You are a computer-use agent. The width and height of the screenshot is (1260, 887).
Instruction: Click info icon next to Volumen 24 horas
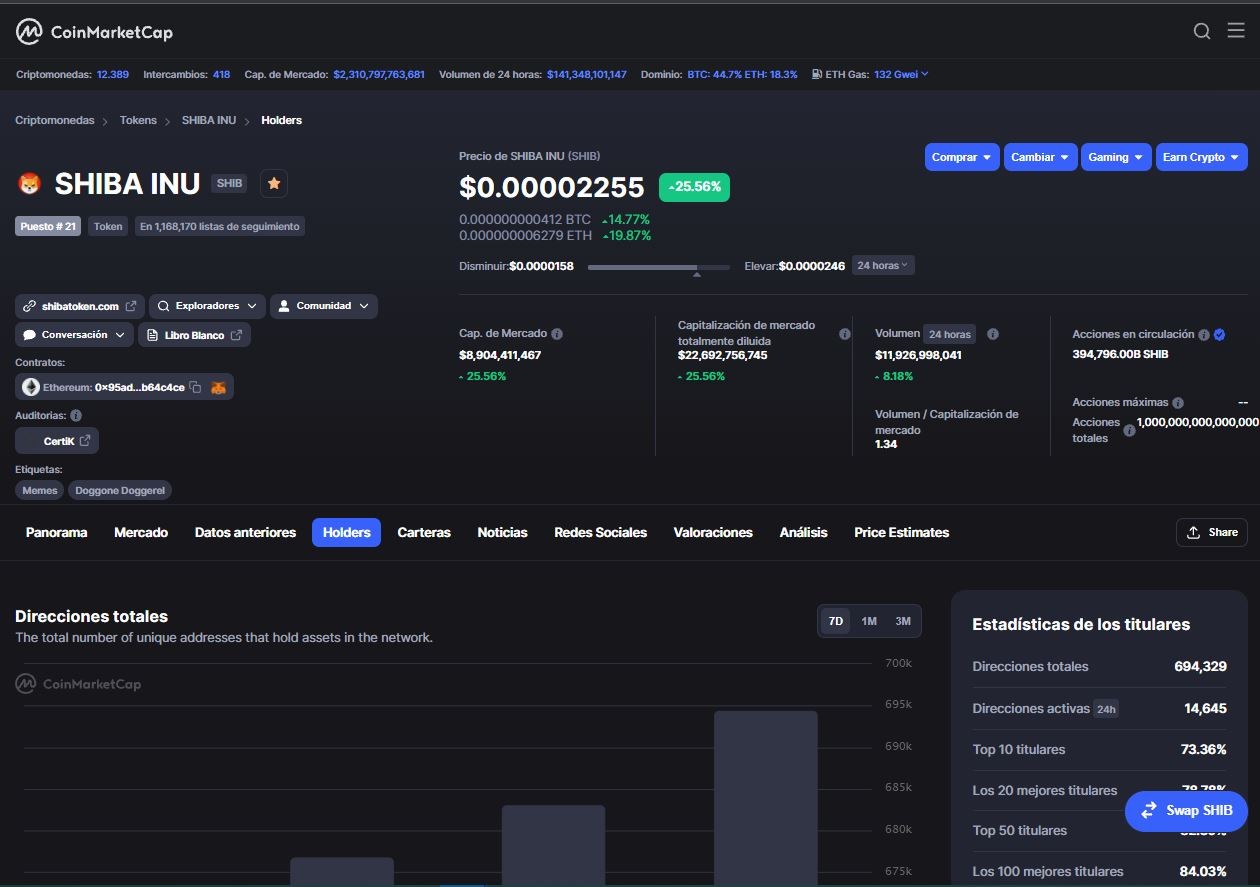(993, 334)
